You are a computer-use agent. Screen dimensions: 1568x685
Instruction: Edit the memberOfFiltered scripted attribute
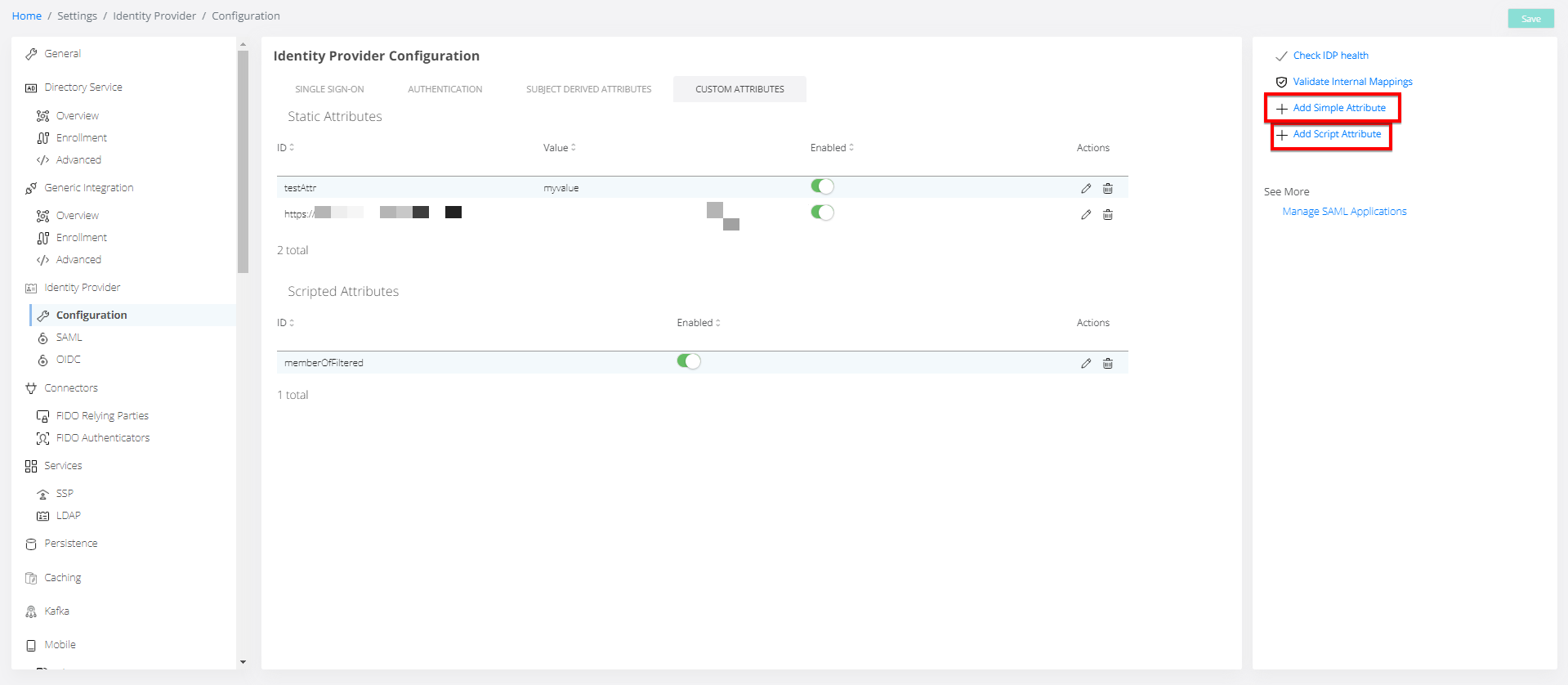1085,364
